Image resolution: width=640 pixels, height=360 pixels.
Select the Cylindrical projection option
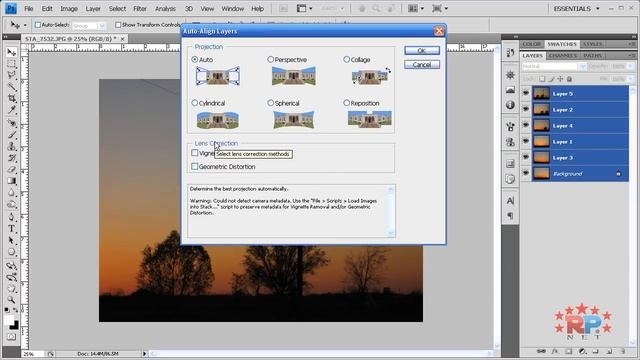(x=195, y=103)
